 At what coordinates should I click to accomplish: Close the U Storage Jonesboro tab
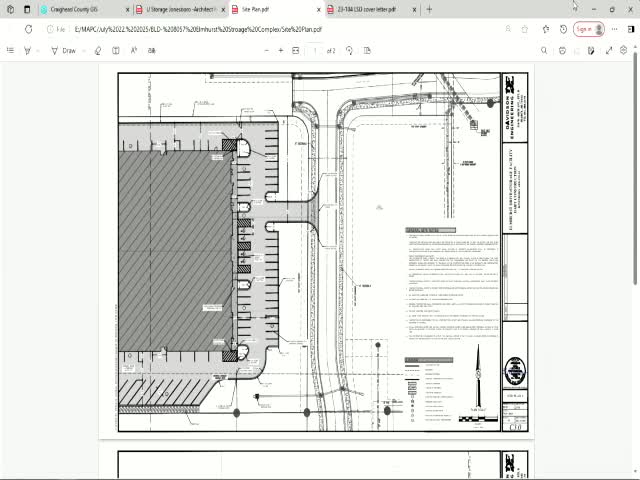[223, 9]
